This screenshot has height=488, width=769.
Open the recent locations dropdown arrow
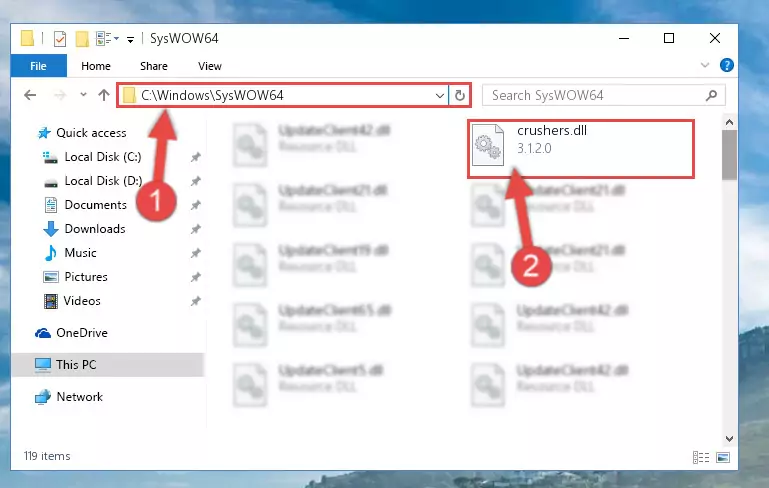coord(83,95)
